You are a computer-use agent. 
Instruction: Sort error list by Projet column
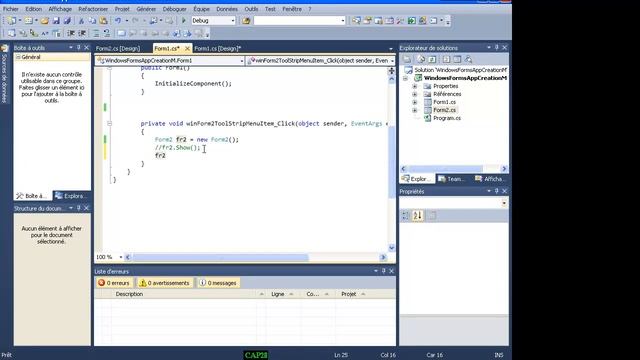(349, 294)
